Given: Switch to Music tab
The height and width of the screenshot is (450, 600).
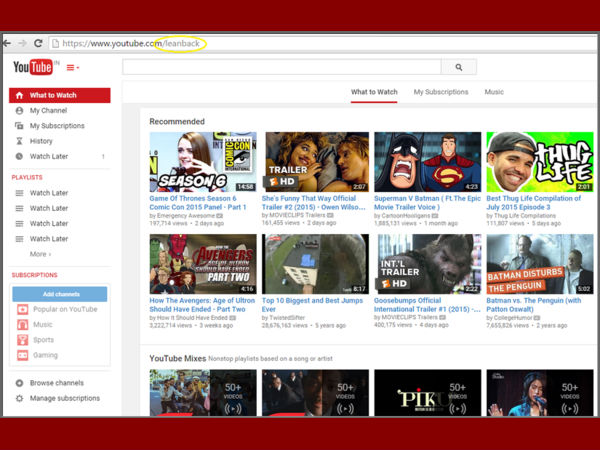Looking at the screenshot, I should pyautogui.click(x=494, y=92).
